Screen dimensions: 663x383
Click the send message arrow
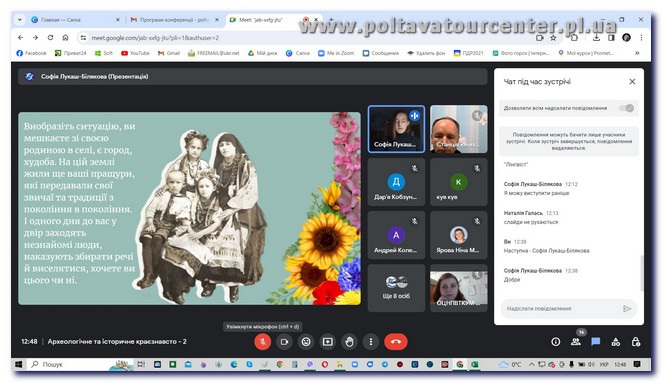tap(627, 309)
